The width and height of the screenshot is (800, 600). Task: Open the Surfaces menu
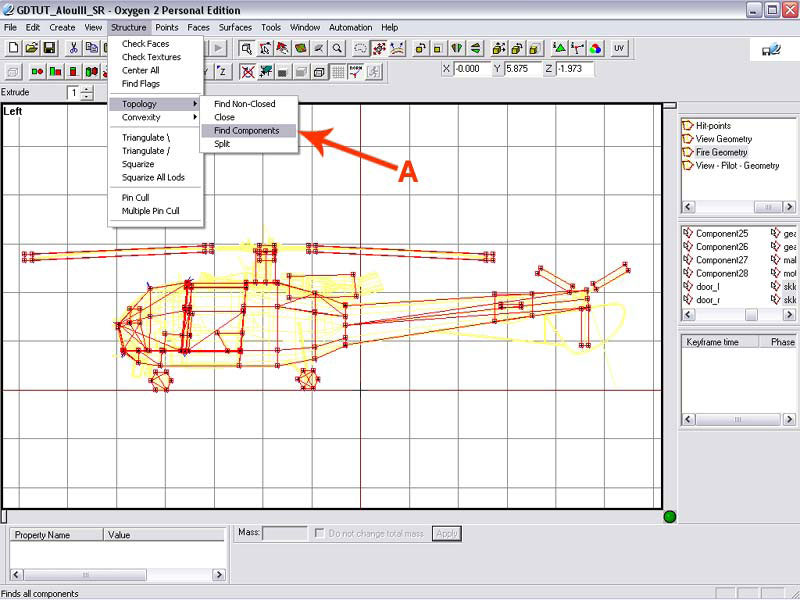[235, 27]
